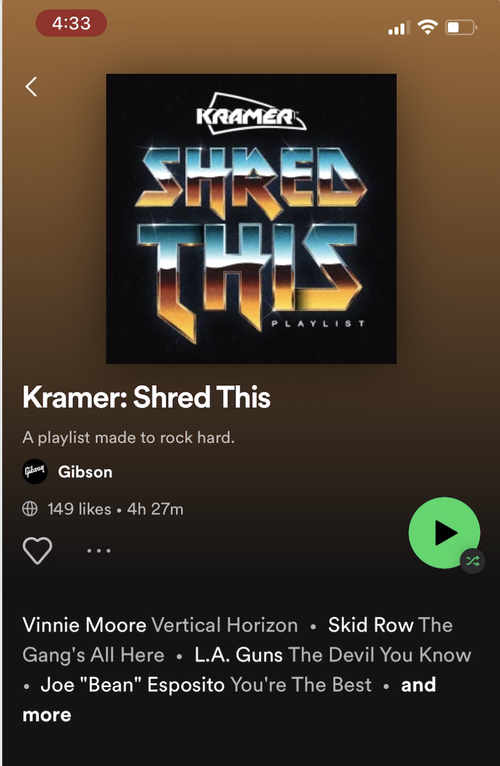
Task: Play the playlist with the green button
Action: point(444,532)
